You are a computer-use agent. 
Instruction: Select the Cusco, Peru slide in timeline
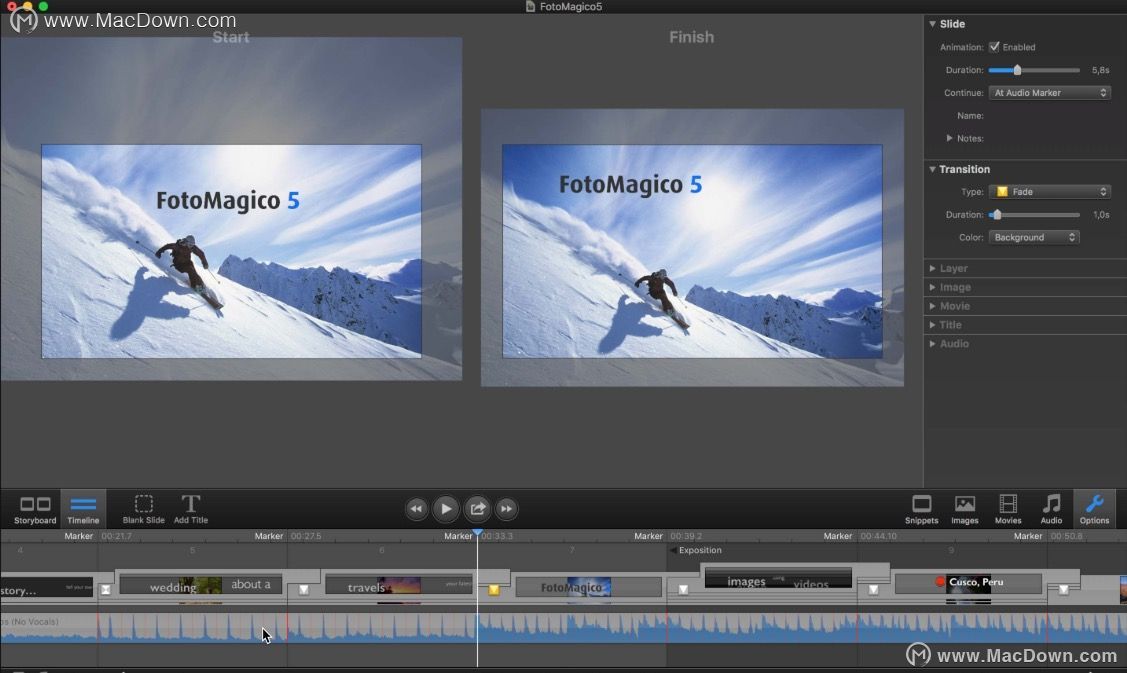click(968, 583)
